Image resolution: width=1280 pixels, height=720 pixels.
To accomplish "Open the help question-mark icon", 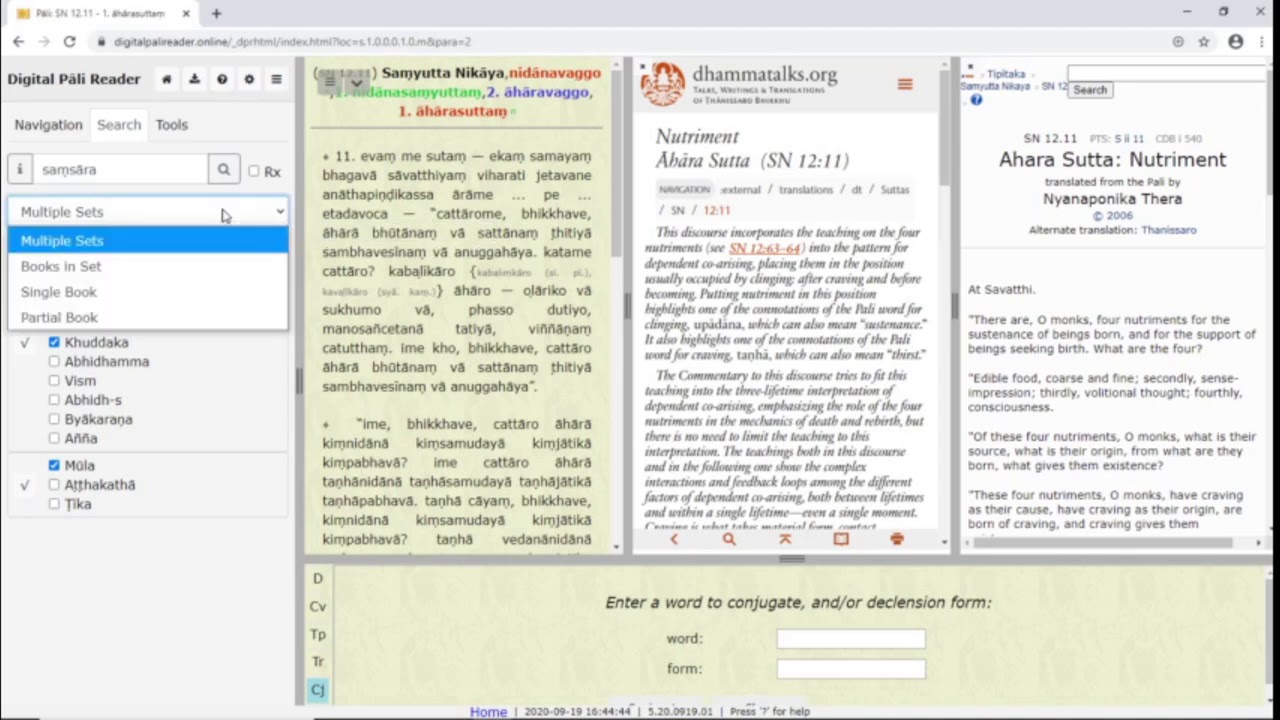I will (x=222, y=79).
